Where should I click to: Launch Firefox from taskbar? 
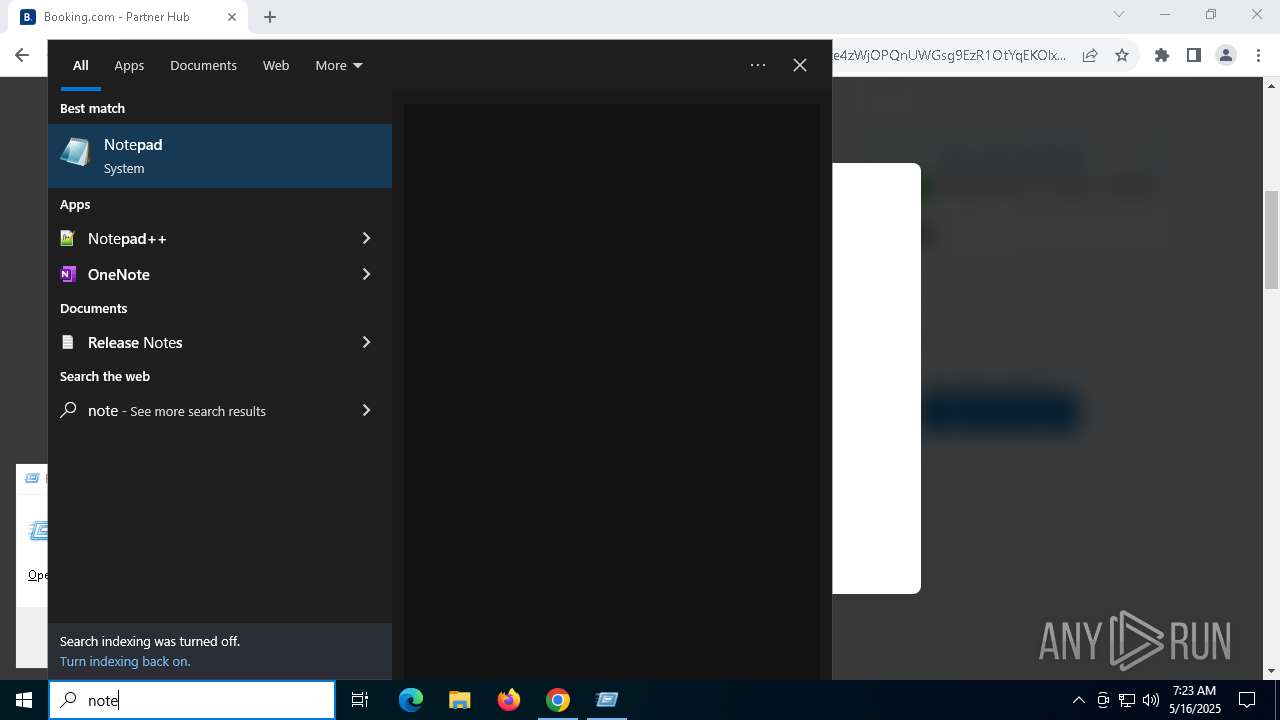pos(509,700)
